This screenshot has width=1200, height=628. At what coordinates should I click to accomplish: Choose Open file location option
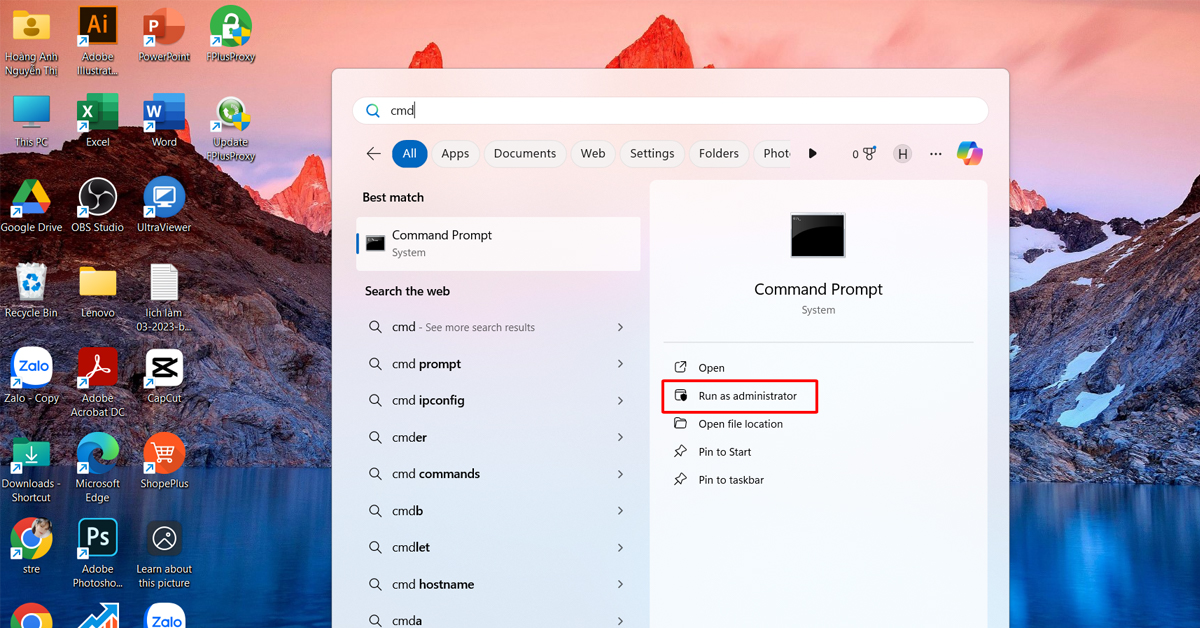(740, 424)
